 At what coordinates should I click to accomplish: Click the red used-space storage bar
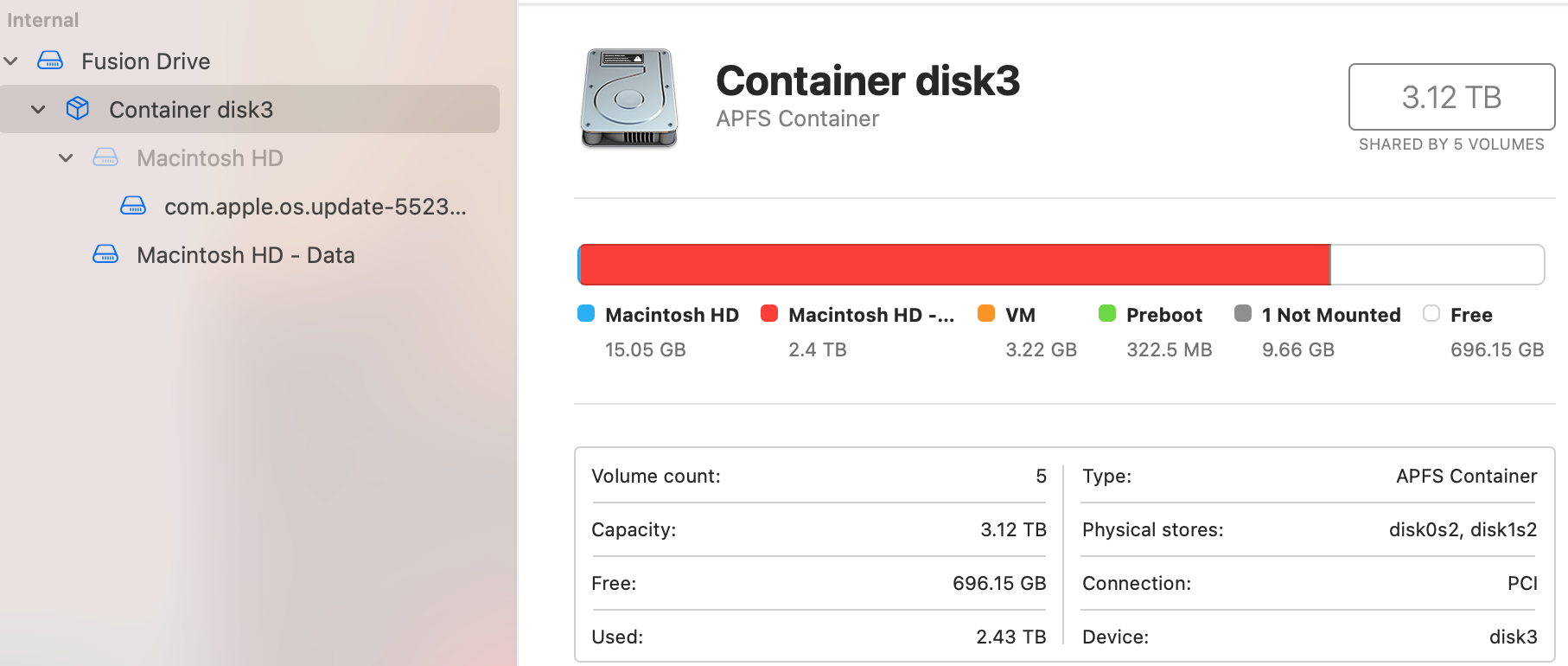point(953,265)
